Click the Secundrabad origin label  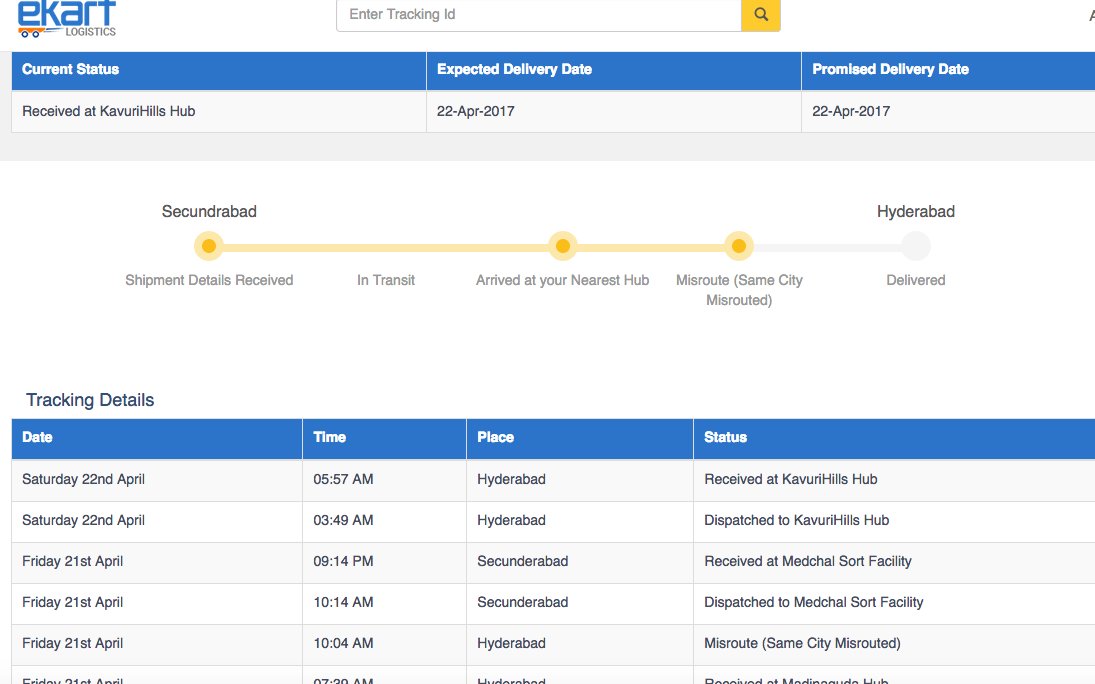209,212
